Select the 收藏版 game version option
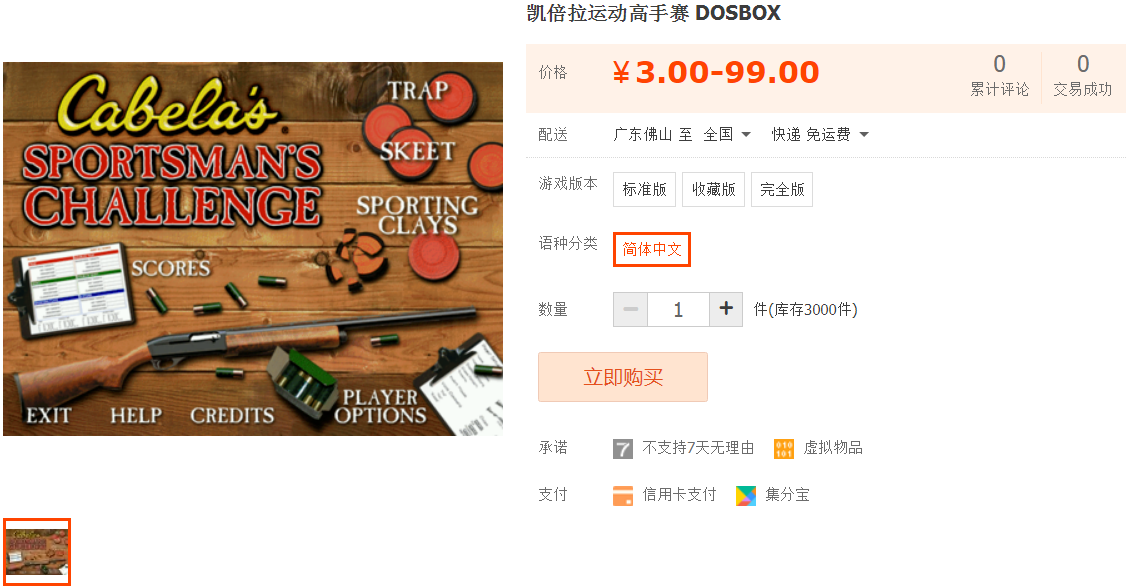 [713, 189]
